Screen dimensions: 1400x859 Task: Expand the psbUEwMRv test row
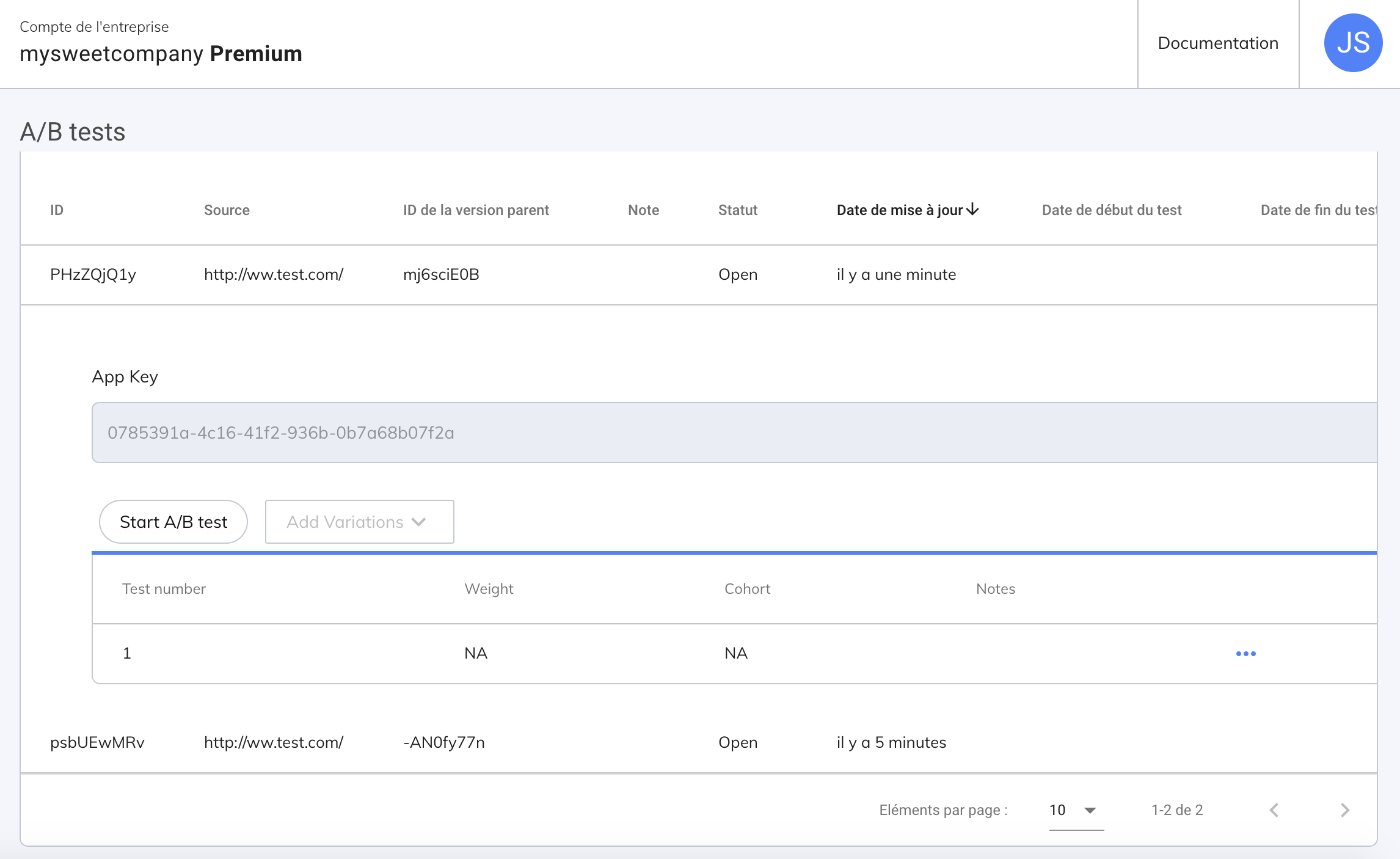tap(97, 742)
